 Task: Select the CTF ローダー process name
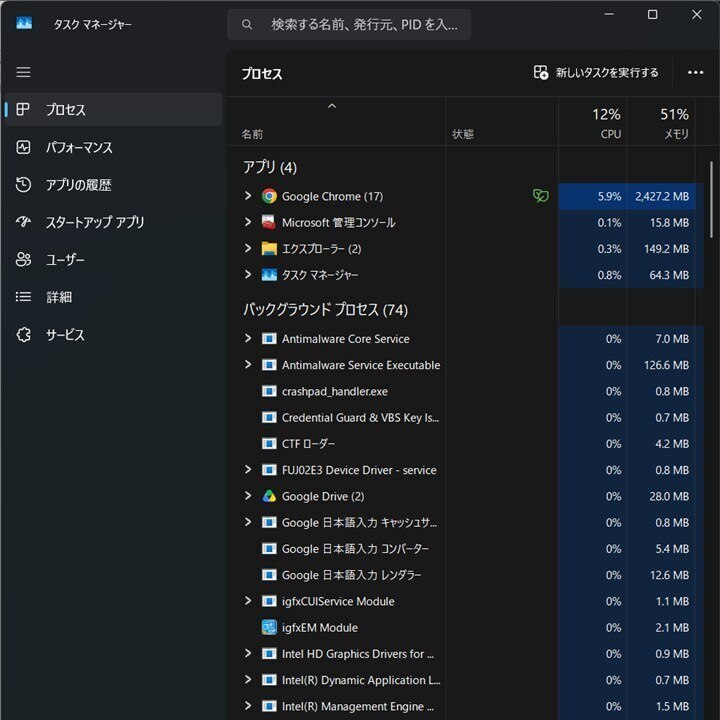click(308, 444)
